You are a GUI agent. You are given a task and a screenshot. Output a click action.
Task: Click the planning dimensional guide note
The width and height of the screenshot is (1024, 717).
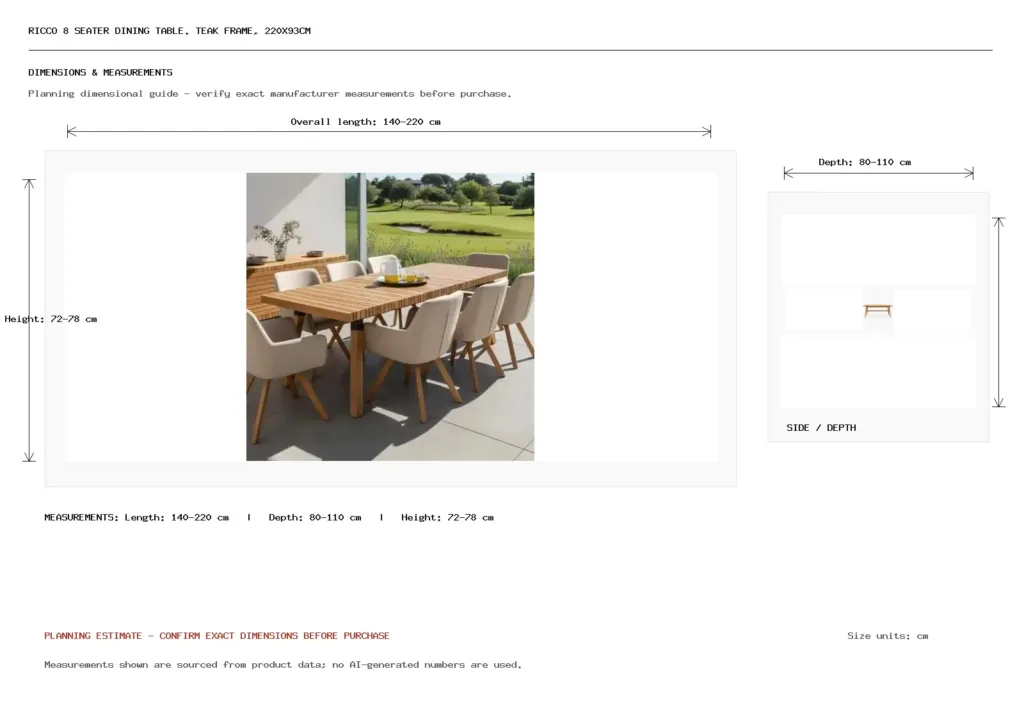tap(269, 93)
